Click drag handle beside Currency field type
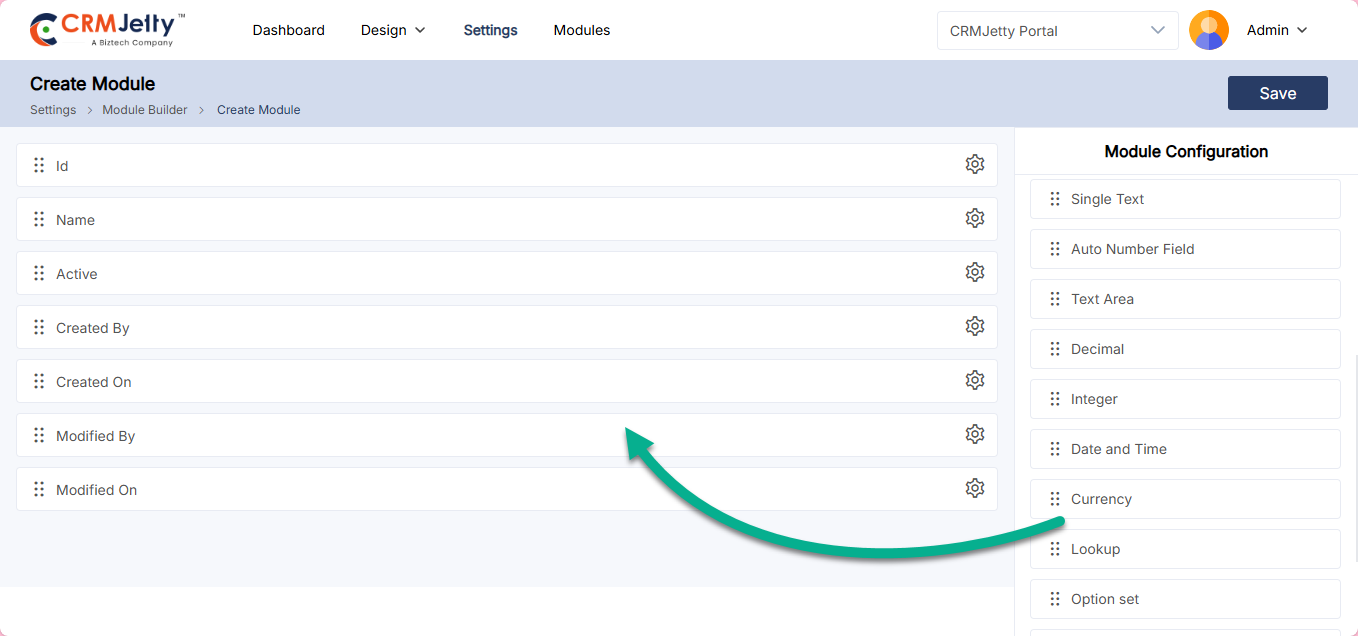Screen dimensions: 1358x636 [1054, 499]
